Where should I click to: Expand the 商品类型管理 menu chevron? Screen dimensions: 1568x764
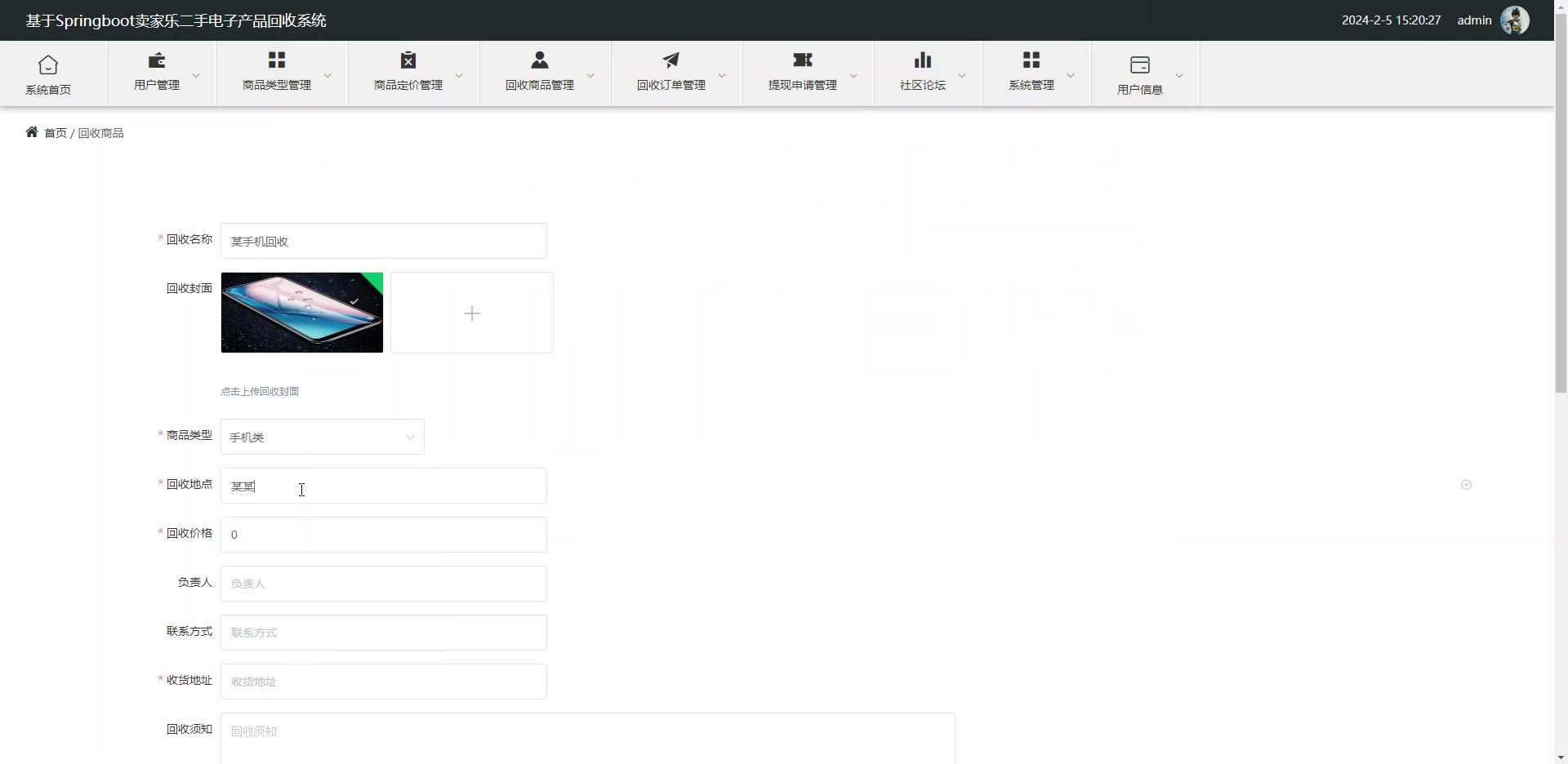coord(327,75)
